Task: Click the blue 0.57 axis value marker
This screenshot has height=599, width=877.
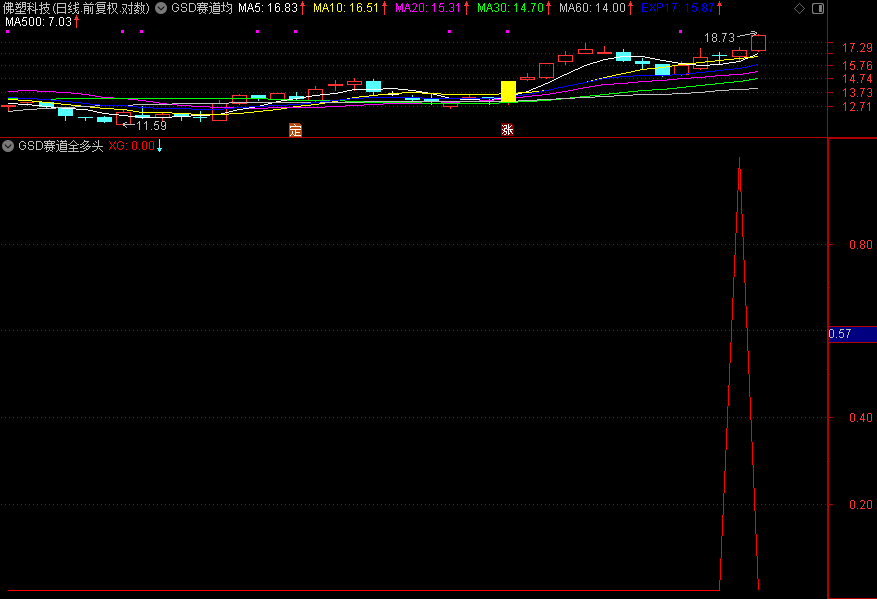Action: (x=852, y=334)
